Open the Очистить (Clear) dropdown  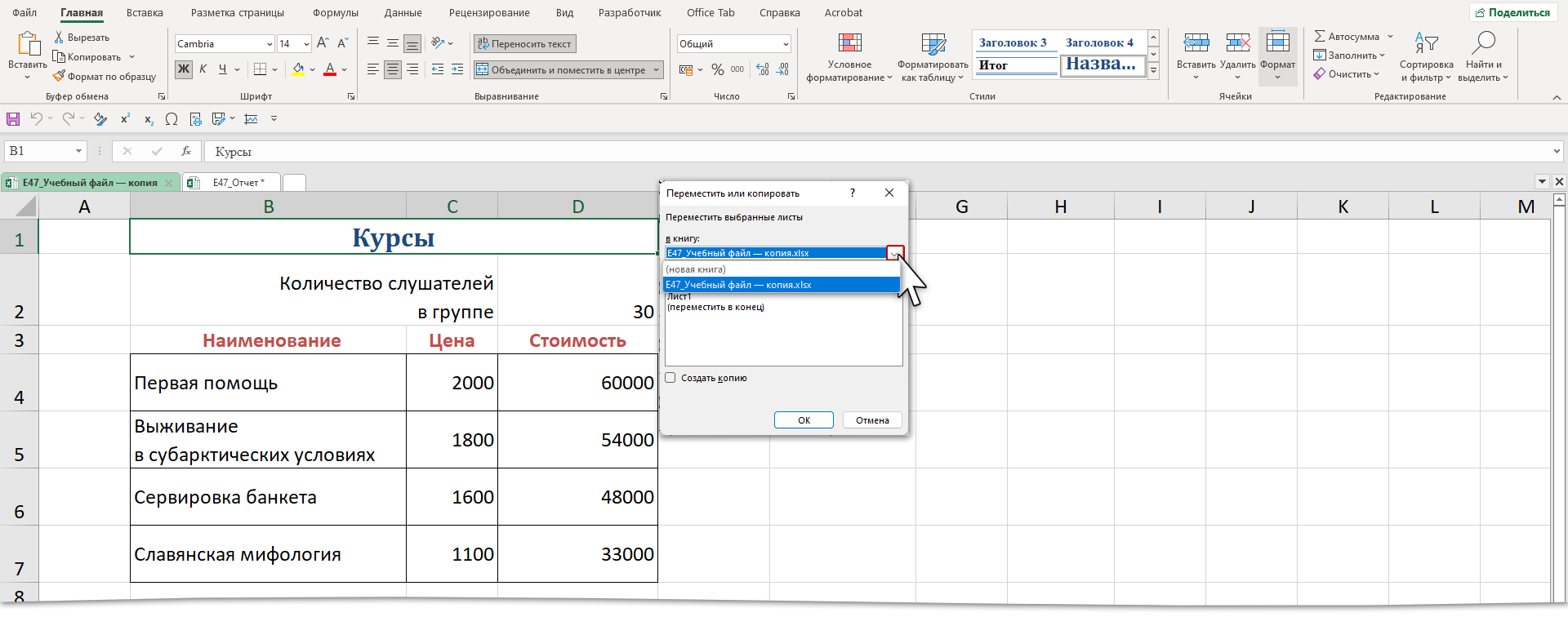[x=1347, y=74]
